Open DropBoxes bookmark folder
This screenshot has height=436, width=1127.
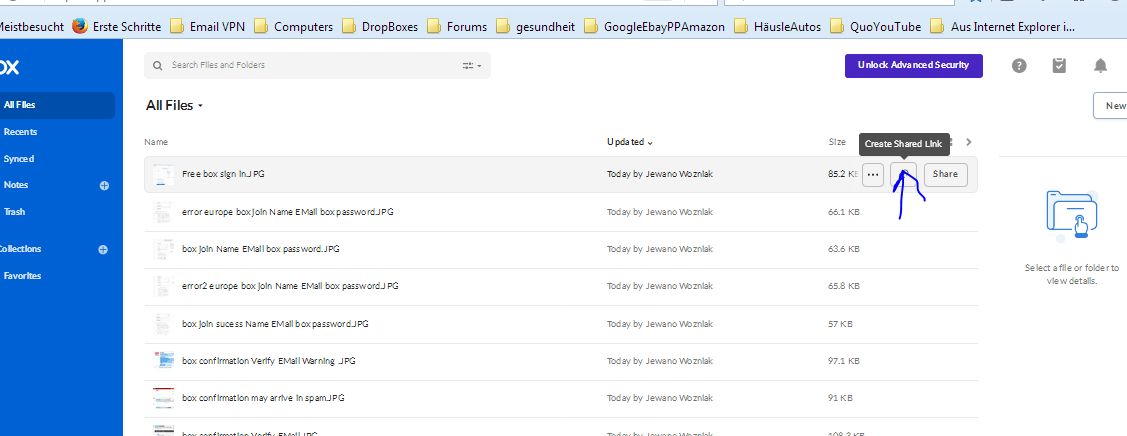(380, 27)
